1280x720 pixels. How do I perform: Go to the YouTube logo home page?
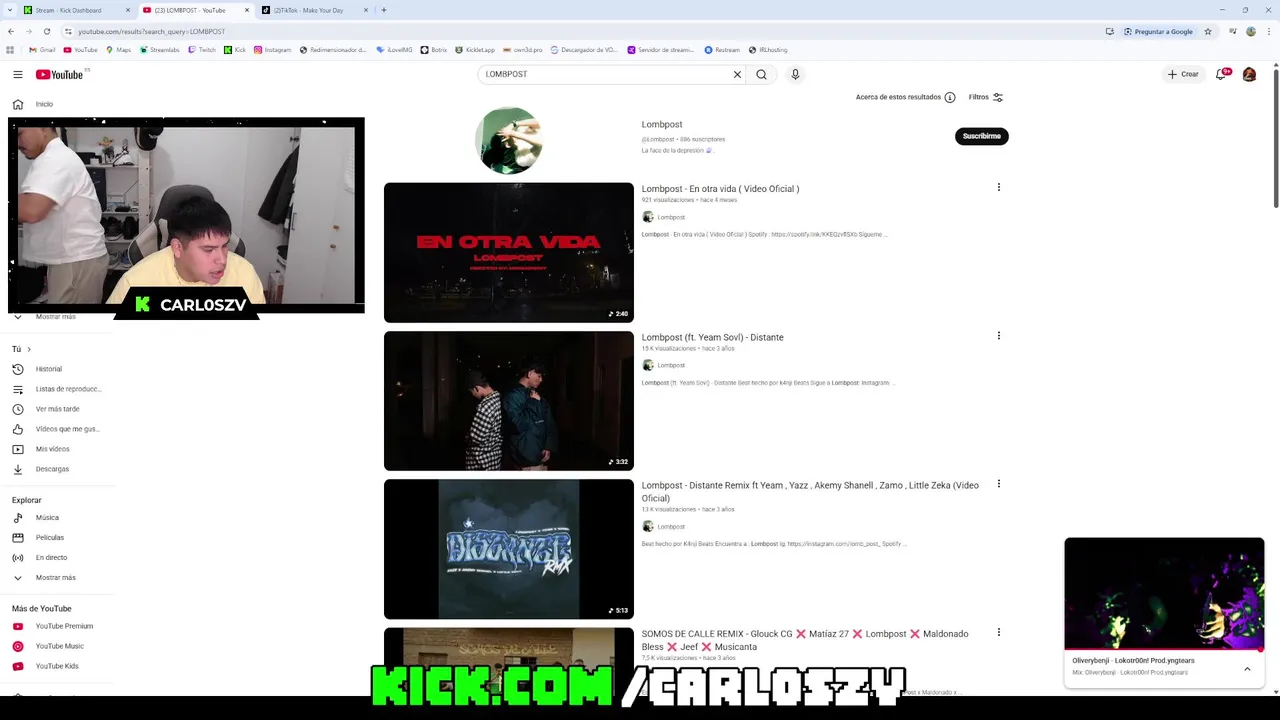click(59, 74)
